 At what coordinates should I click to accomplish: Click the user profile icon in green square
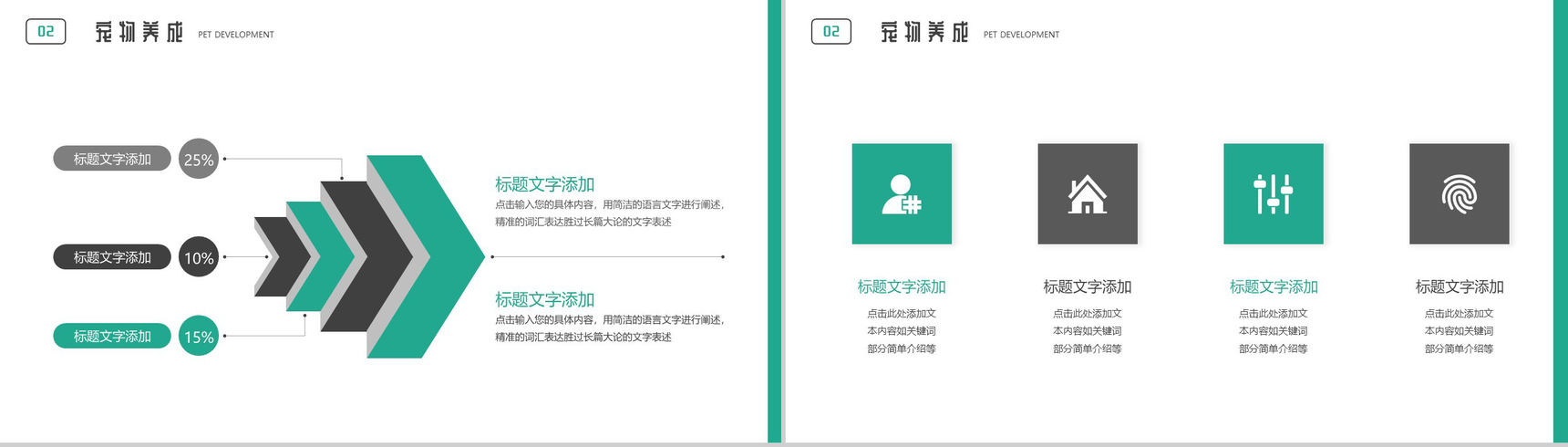click(902, 193)
